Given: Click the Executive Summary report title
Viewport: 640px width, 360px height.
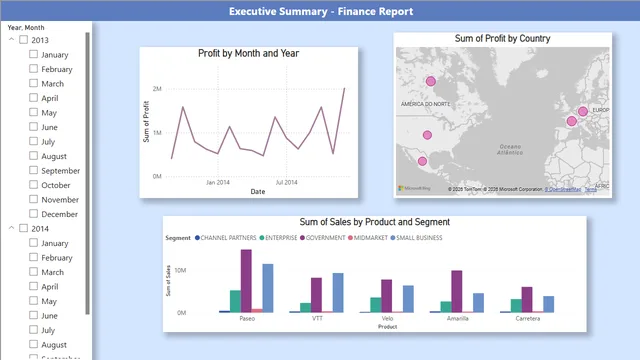Looking at the screenshot, I should (x=321, y=11).
